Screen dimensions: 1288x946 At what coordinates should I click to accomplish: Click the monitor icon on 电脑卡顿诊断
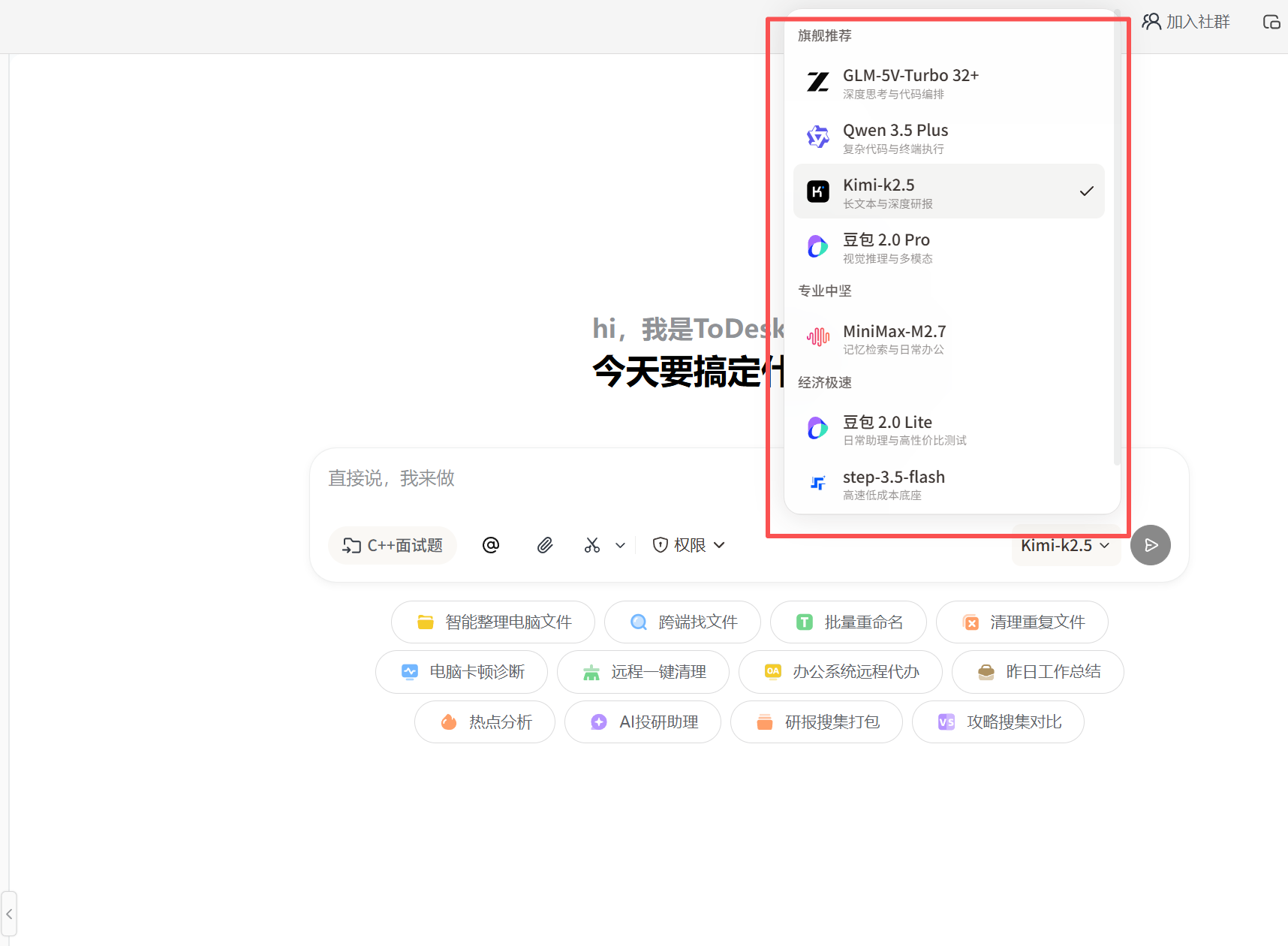pyautogui.click(x=410, y=672)
